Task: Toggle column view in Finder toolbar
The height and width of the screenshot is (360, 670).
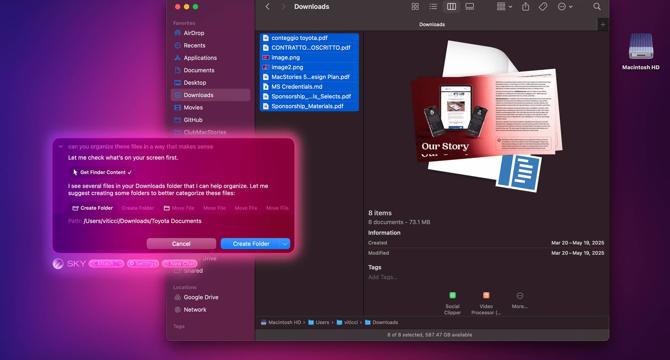Action: (451, 6)
